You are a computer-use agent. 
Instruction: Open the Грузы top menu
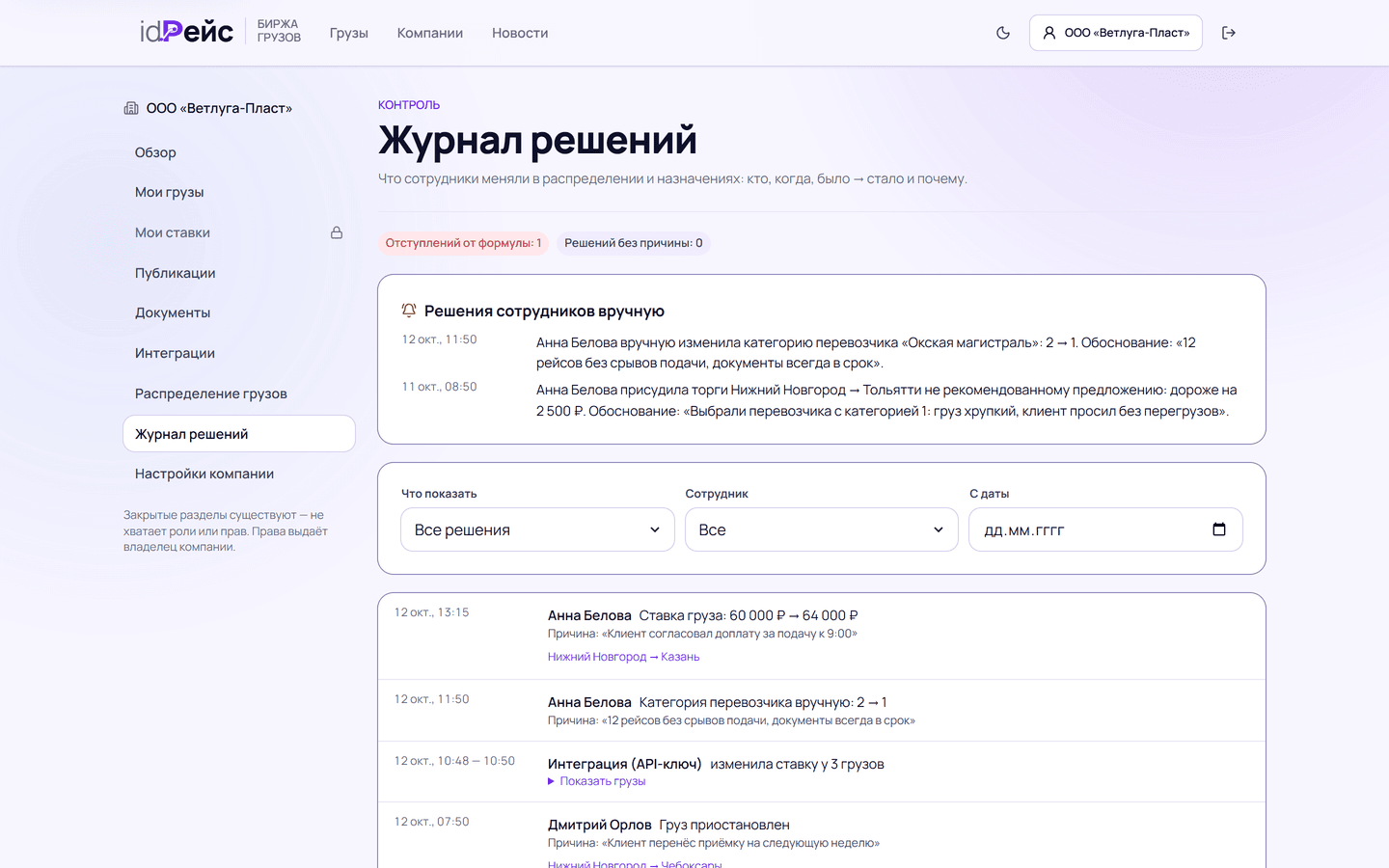coord(349,33)
